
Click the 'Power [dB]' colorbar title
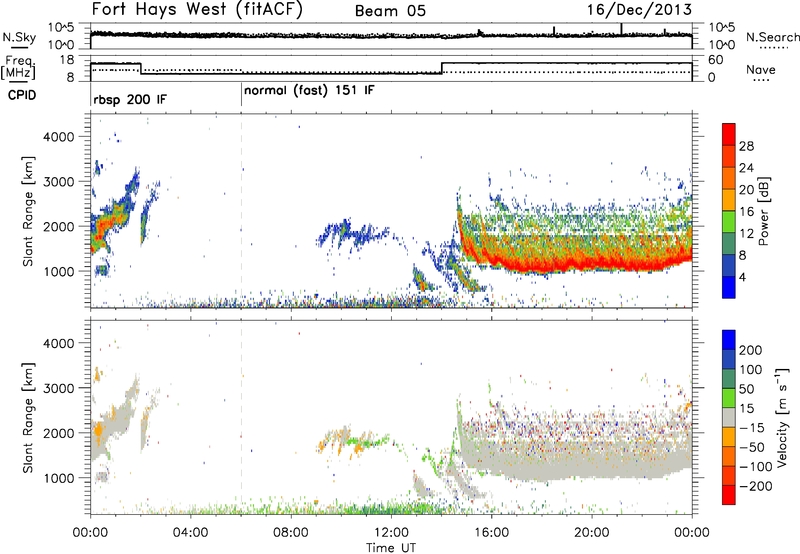point(764,211)
